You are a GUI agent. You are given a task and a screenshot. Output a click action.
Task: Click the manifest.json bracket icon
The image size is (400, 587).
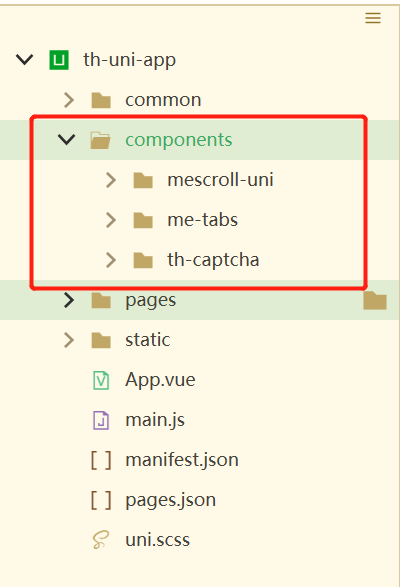tap(101, 460)
